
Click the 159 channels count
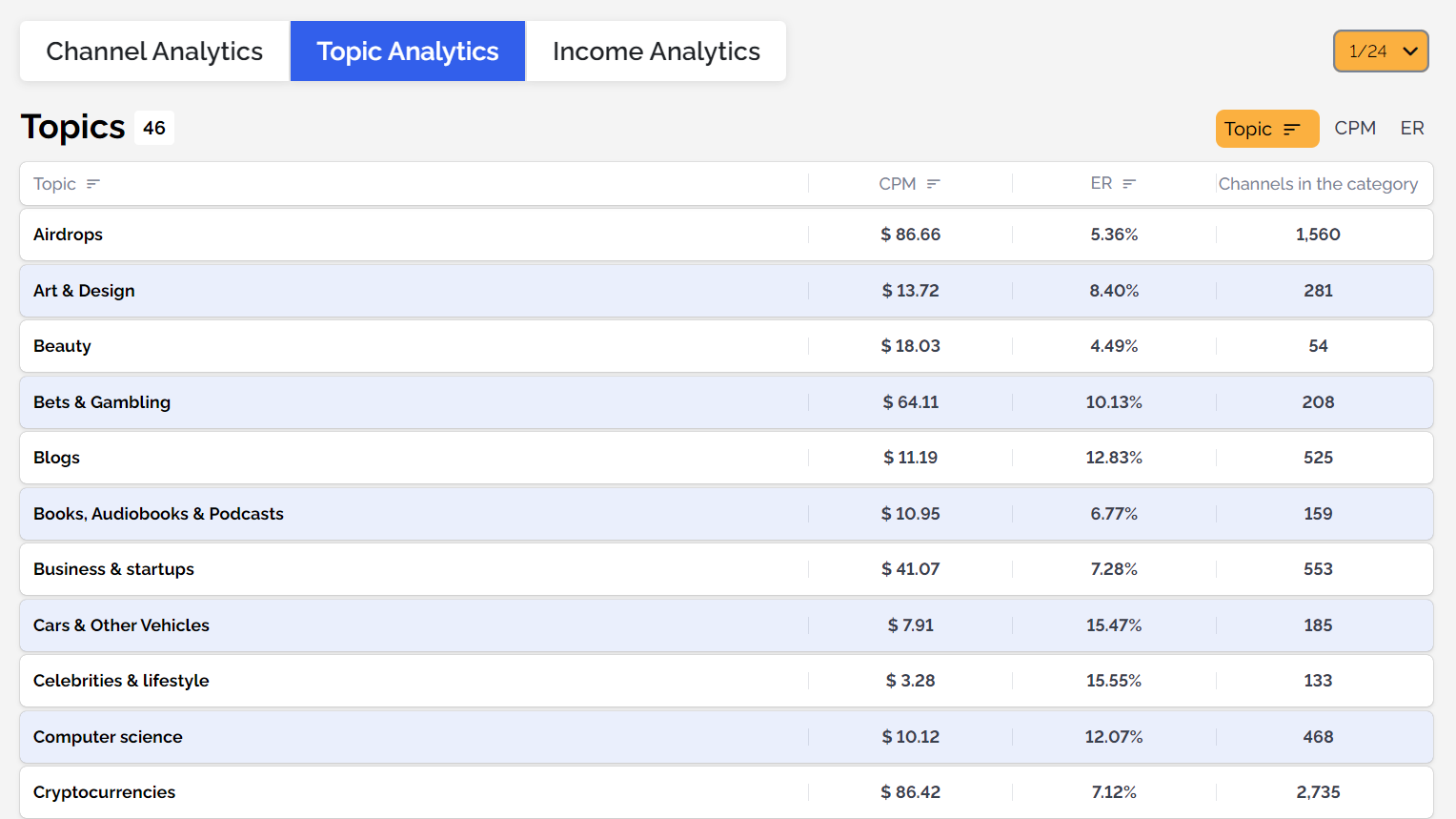click(x=1318, y=514)
